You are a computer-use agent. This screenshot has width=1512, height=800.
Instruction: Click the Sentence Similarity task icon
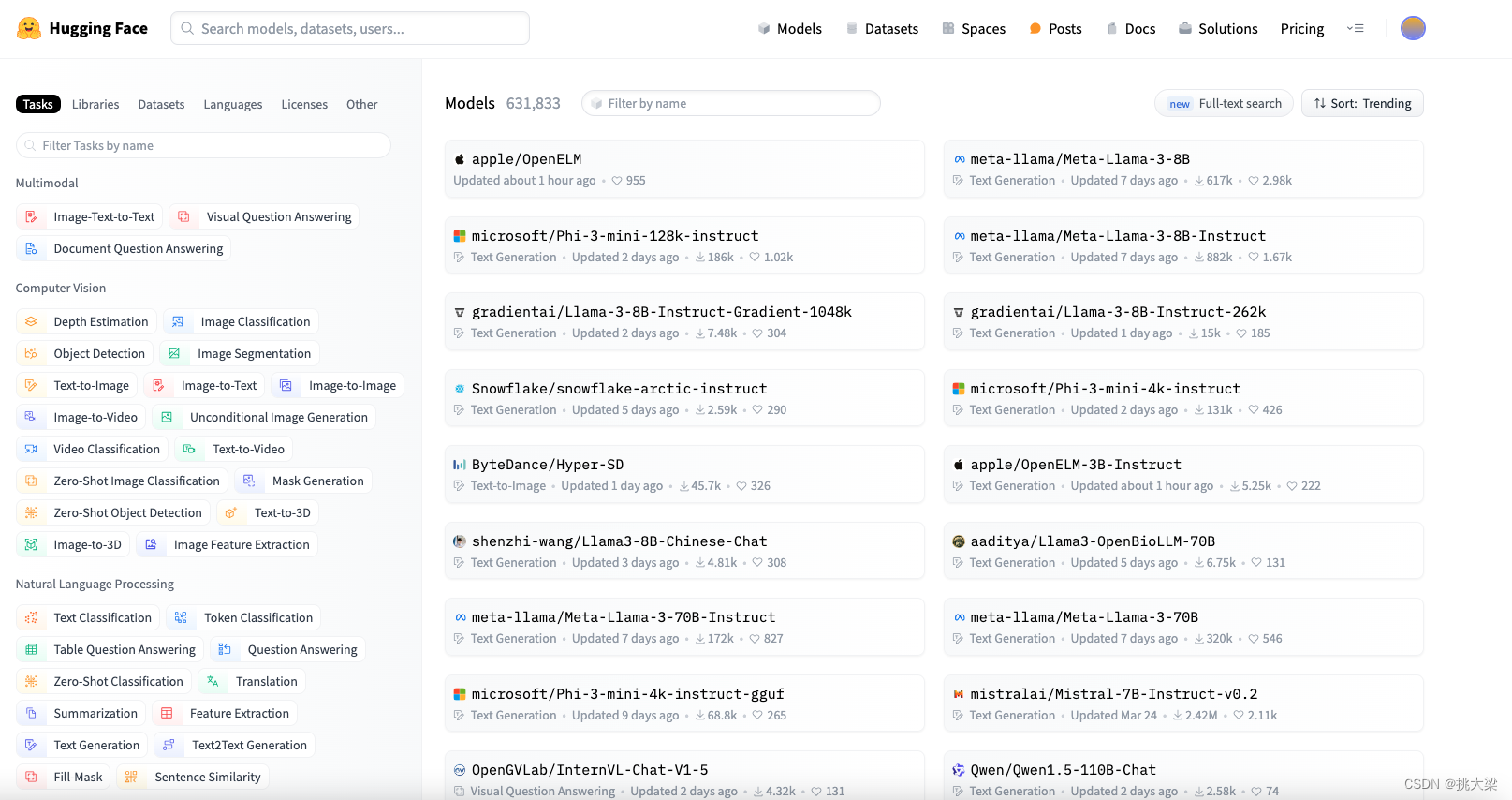131,777
